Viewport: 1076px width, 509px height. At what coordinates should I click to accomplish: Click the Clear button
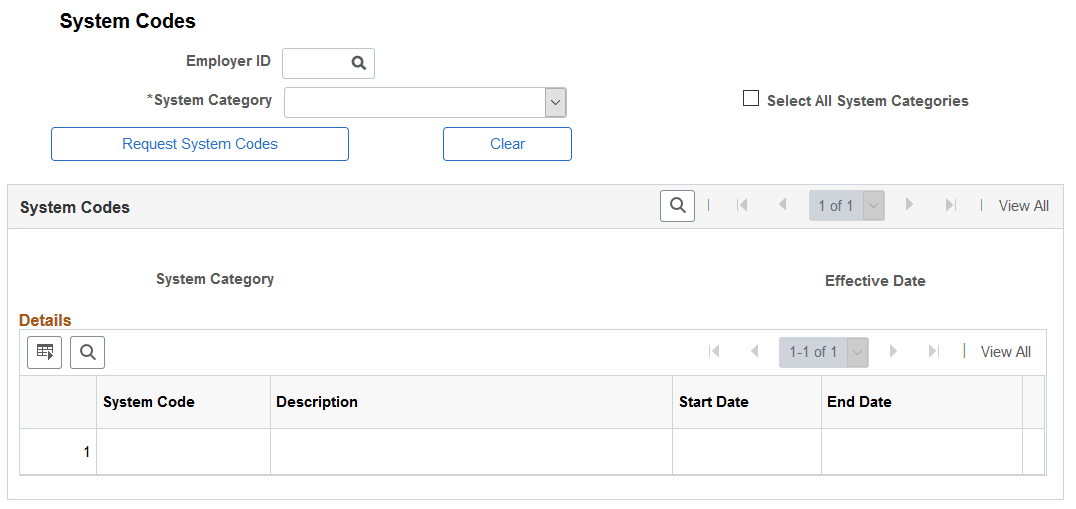click(507, 144)
